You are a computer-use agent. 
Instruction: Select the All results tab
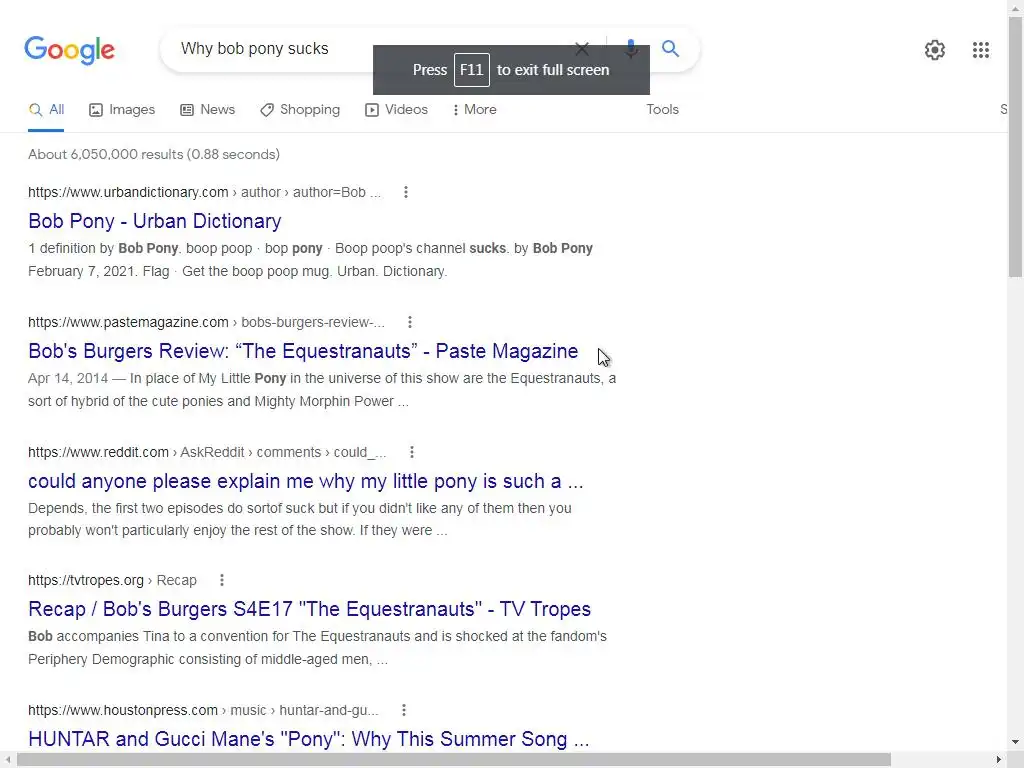(46, 110)
